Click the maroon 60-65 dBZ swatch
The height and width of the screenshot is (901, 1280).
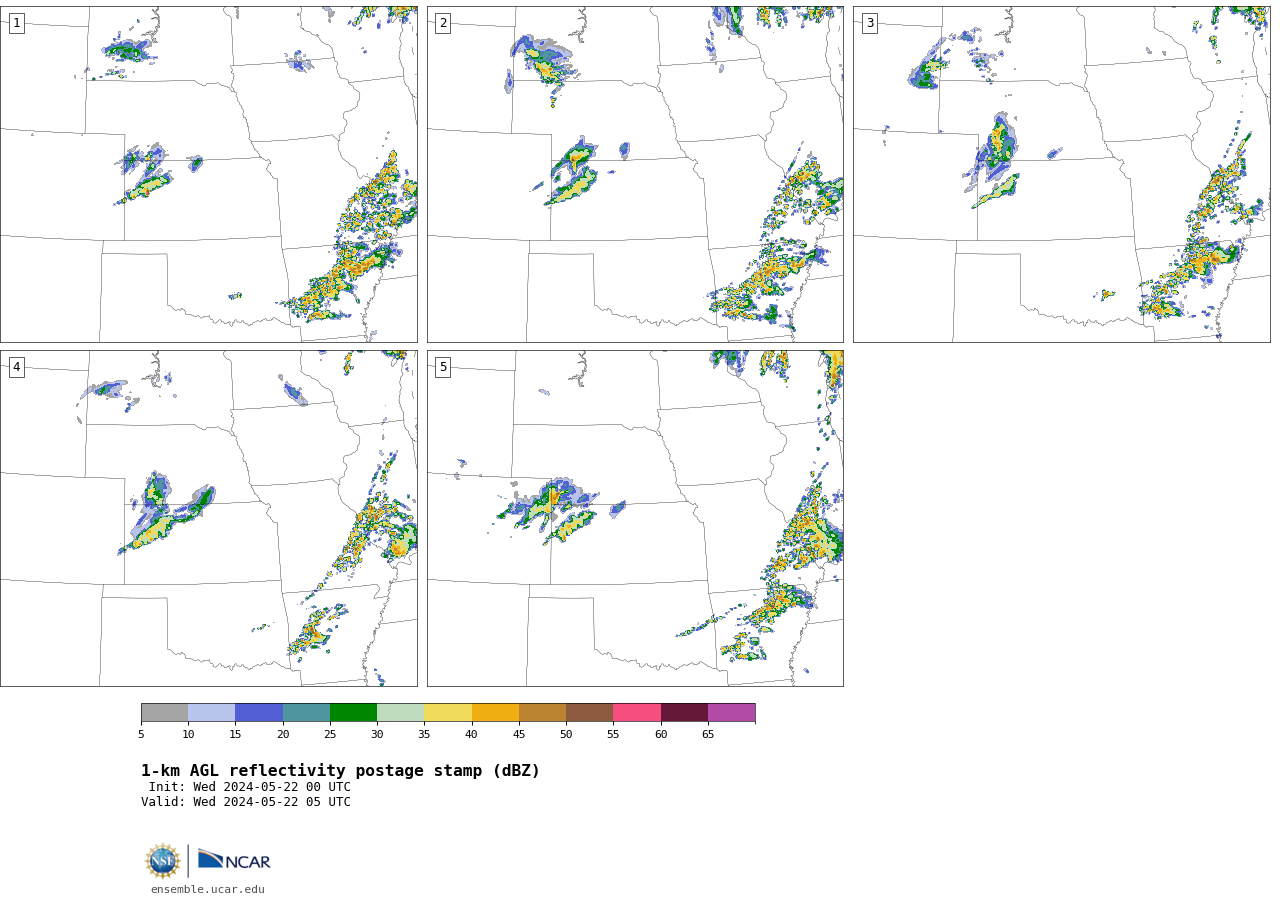684,712
